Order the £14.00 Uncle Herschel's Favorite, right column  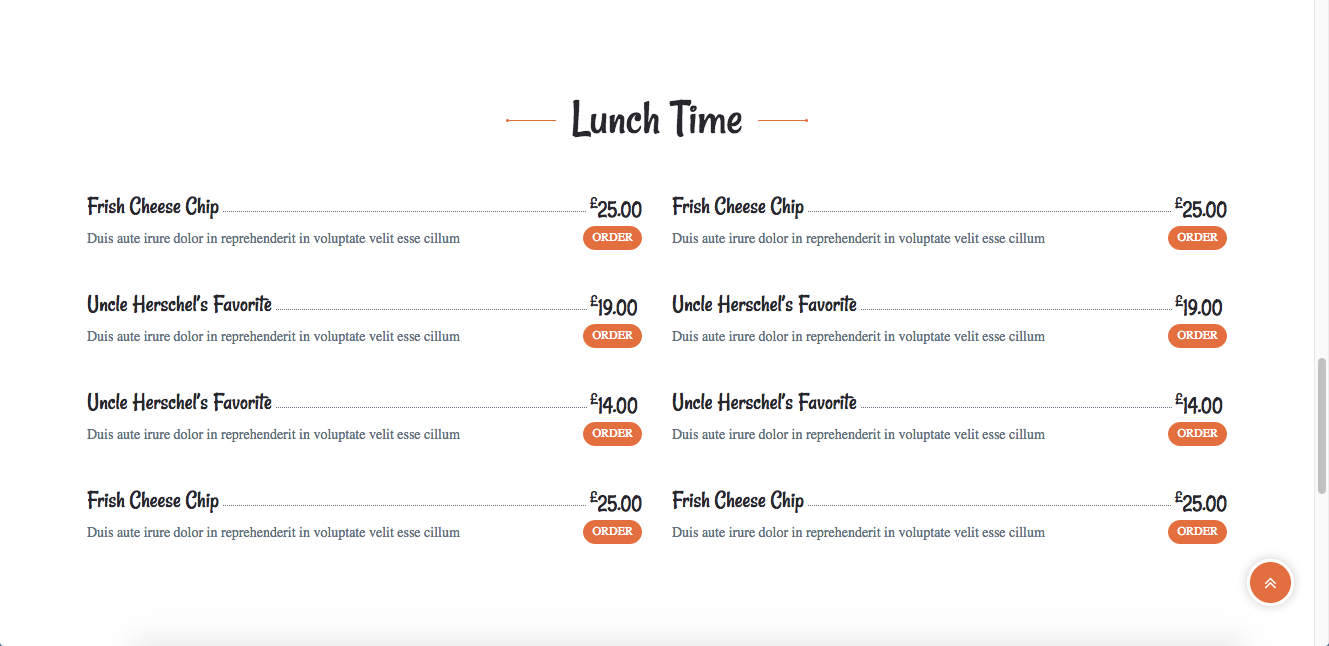point(1197,434)
